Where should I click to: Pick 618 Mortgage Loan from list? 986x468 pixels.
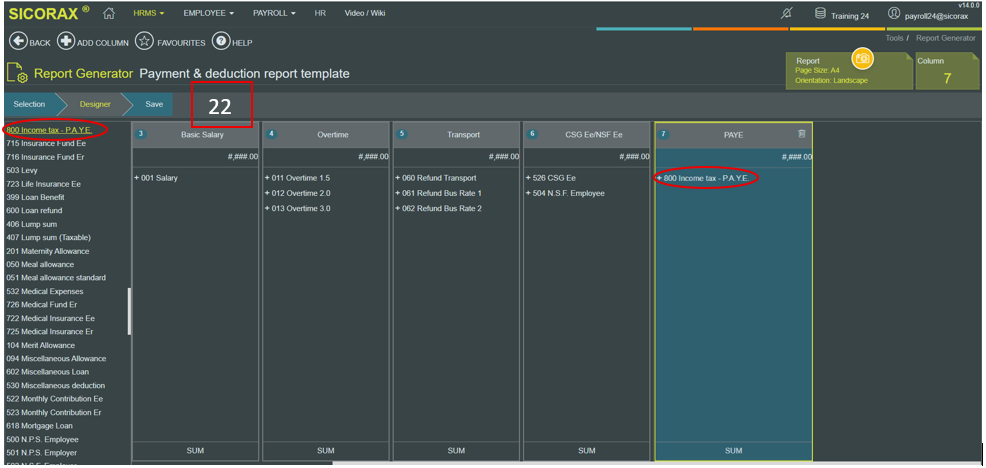pos(39,426)
